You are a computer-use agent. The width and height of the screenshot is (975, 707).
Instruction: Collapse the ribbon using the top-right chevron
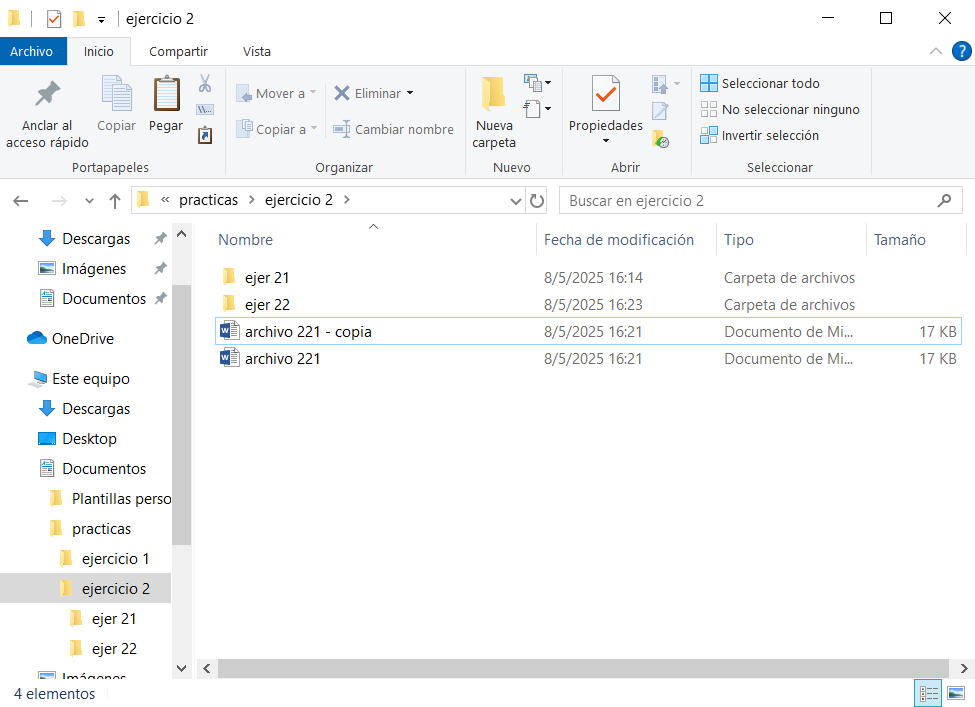click(x=936, y=51)
